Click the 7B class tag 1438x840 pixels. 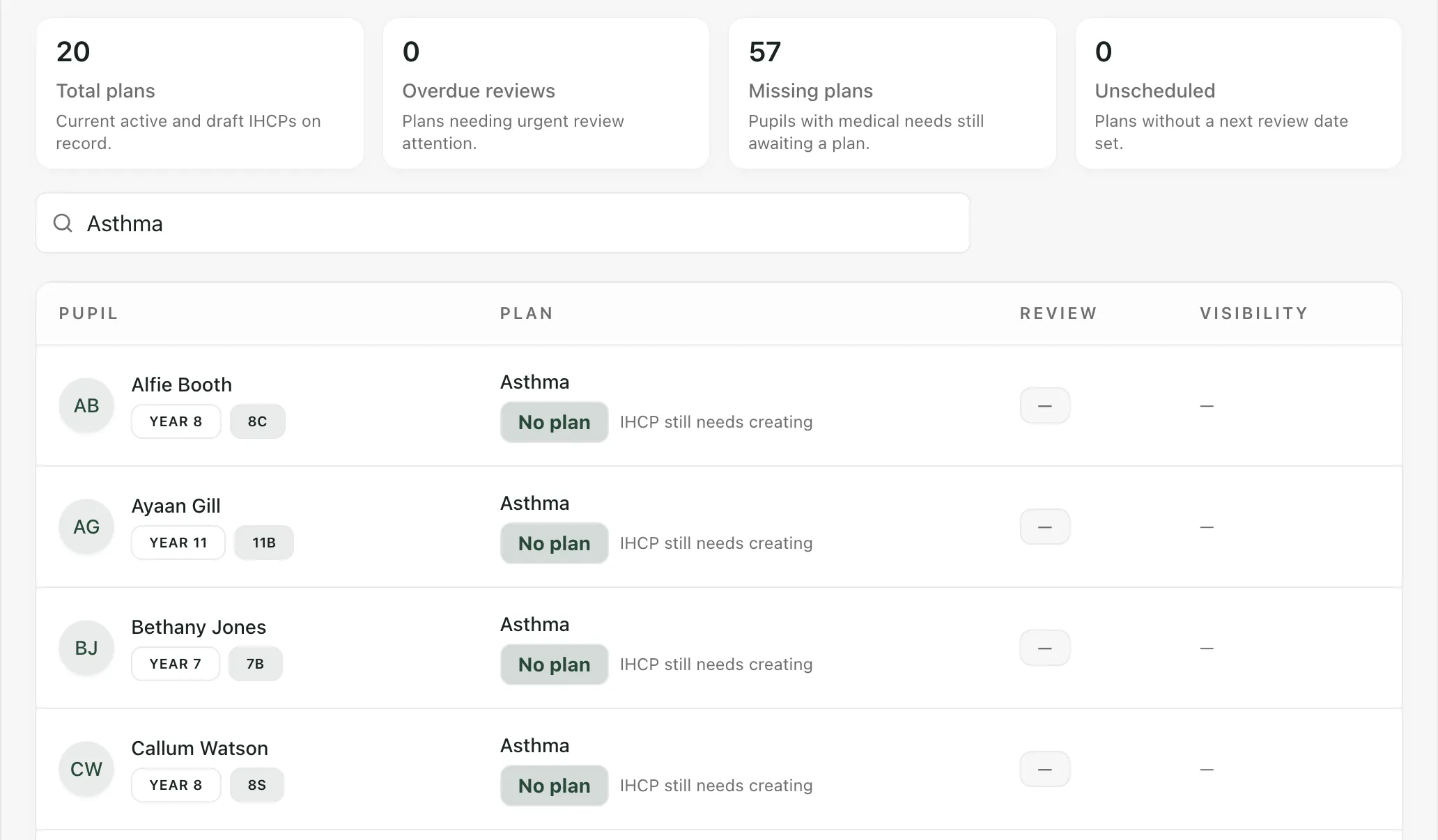click(x=256, y=664)
